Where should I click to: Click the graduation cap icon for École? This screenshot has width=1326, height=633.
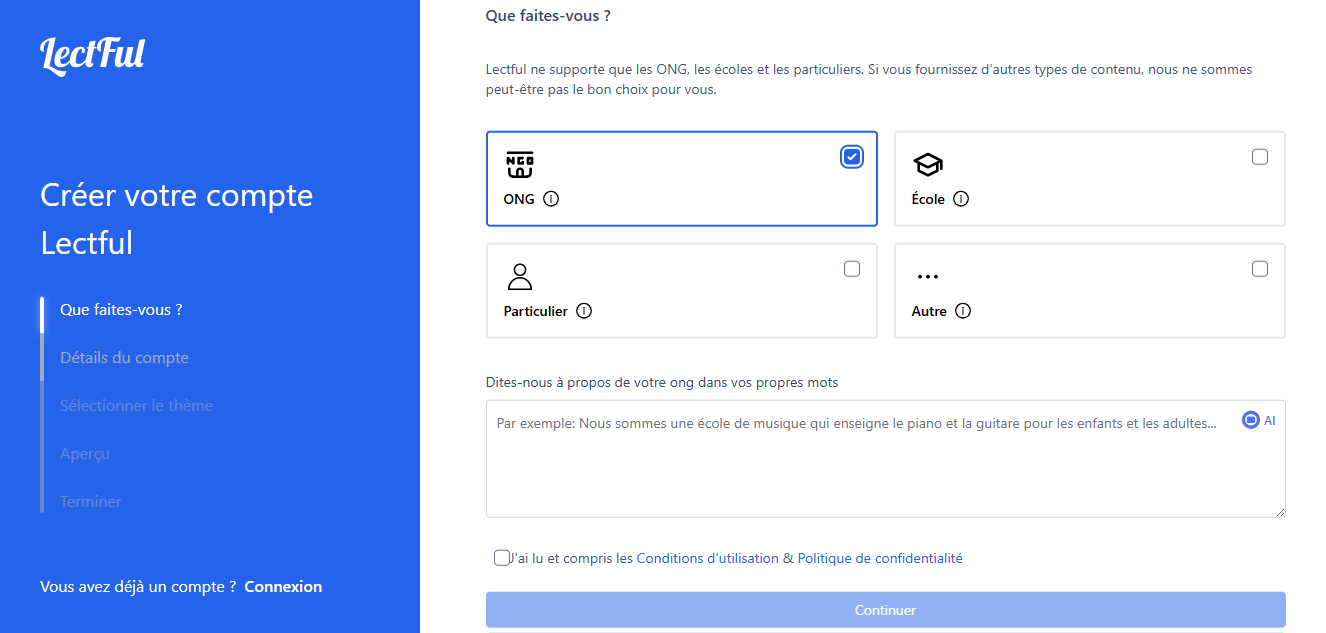pos(927,163)
